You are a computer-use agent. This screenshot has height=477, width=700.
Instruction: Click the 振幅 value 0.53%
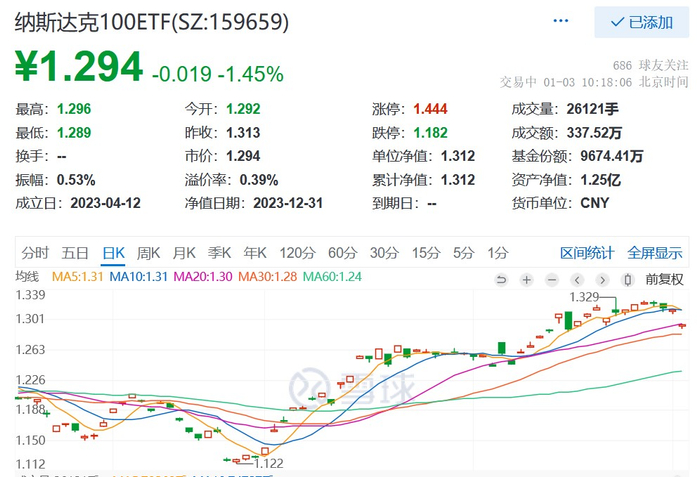[x=76, y=180]
